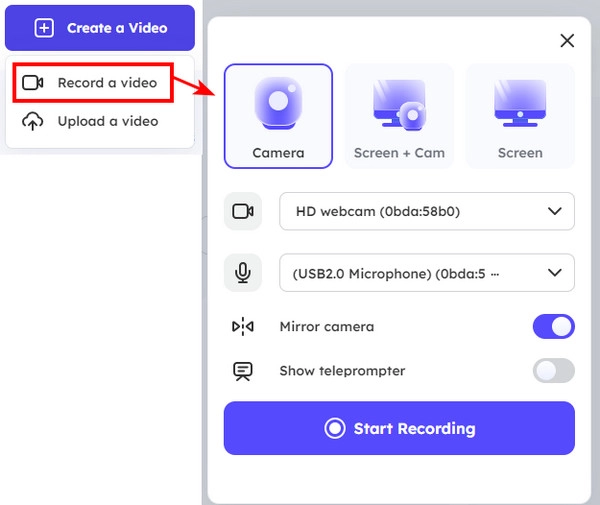Viewport: 600px width, 505px height.
Task: Expand the webcam list using its chevron arrow
Action: click(x=555, y=212)
